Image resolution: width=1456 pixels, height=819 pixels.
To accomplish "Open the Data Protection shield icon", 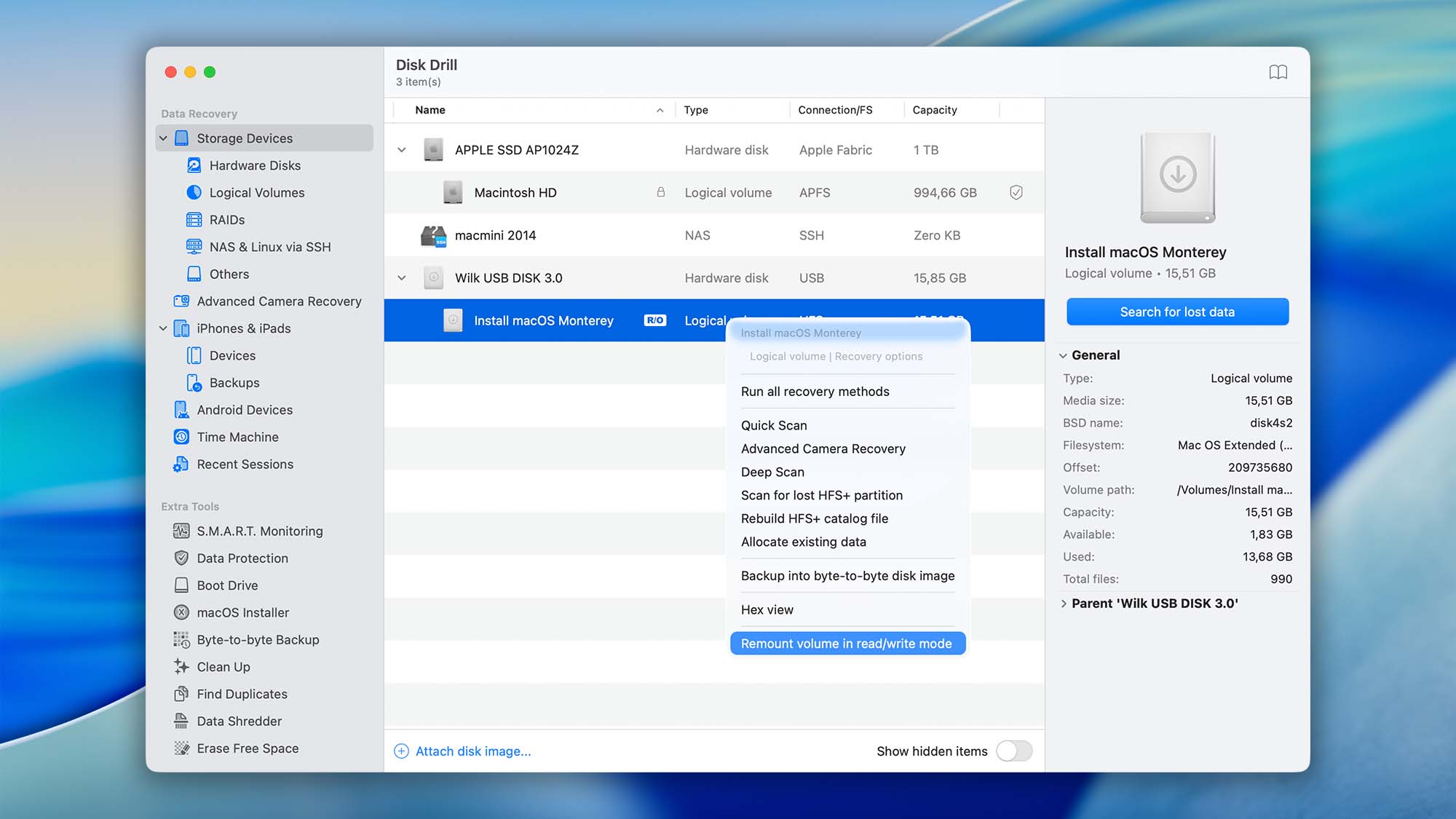I will [x=181, y=558].
